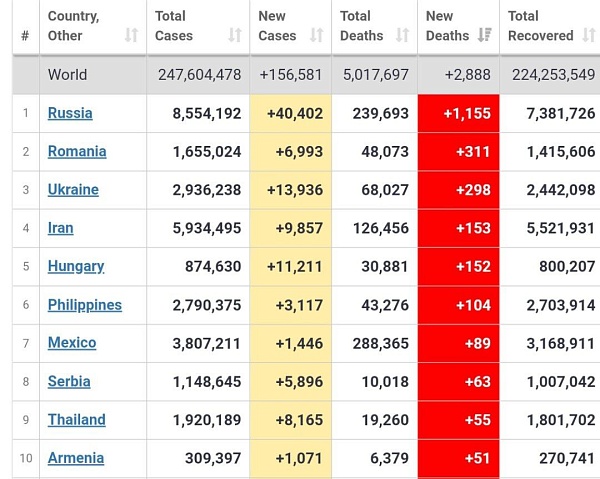The width and height of the screenshot is (600, 479).
Task: Sort Total Recovered column arrows
Action: 589,35
